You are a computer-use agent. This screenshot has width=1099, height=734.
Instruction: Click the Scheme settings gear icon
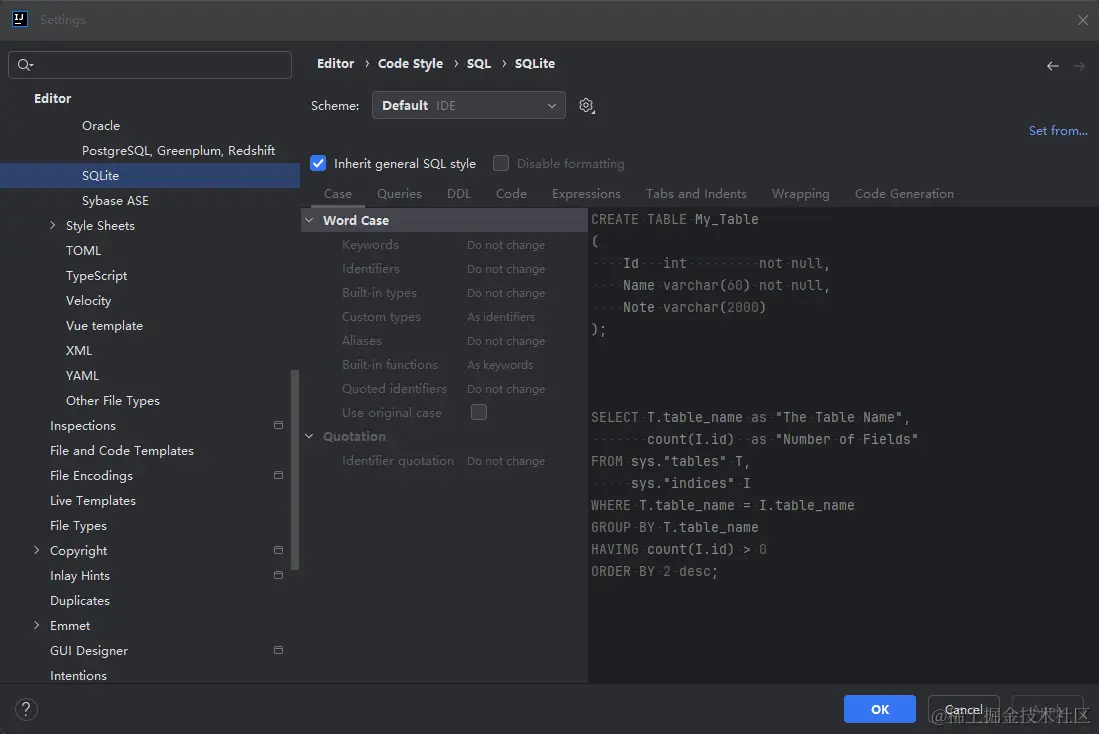(586, 105)
